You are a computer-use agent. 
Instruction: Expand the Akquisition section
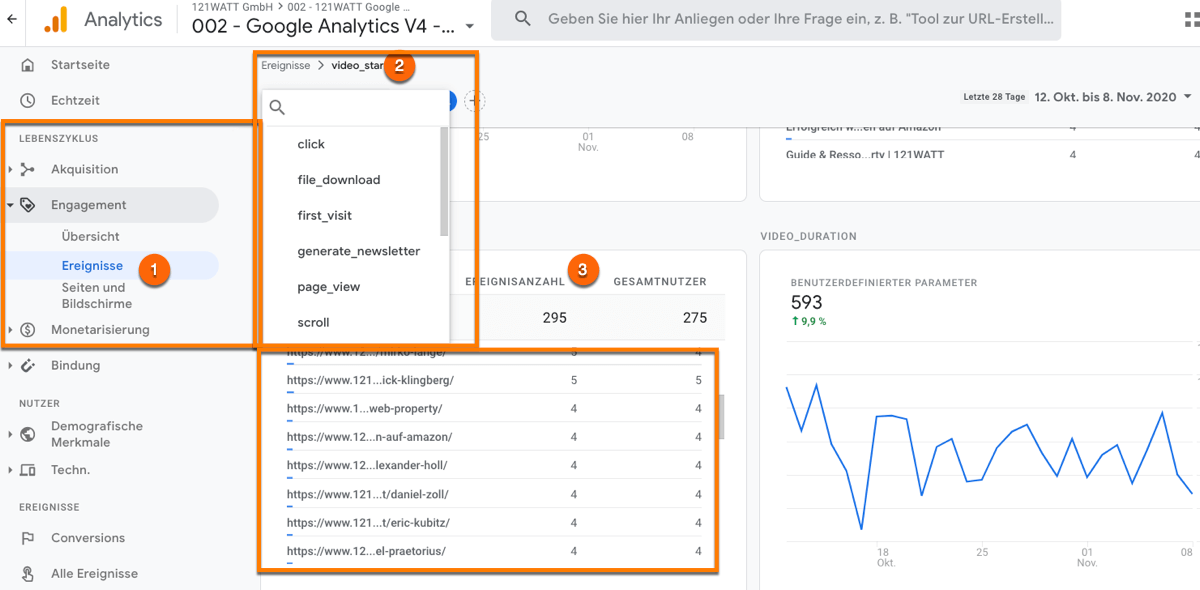click(x=85, y=168)
